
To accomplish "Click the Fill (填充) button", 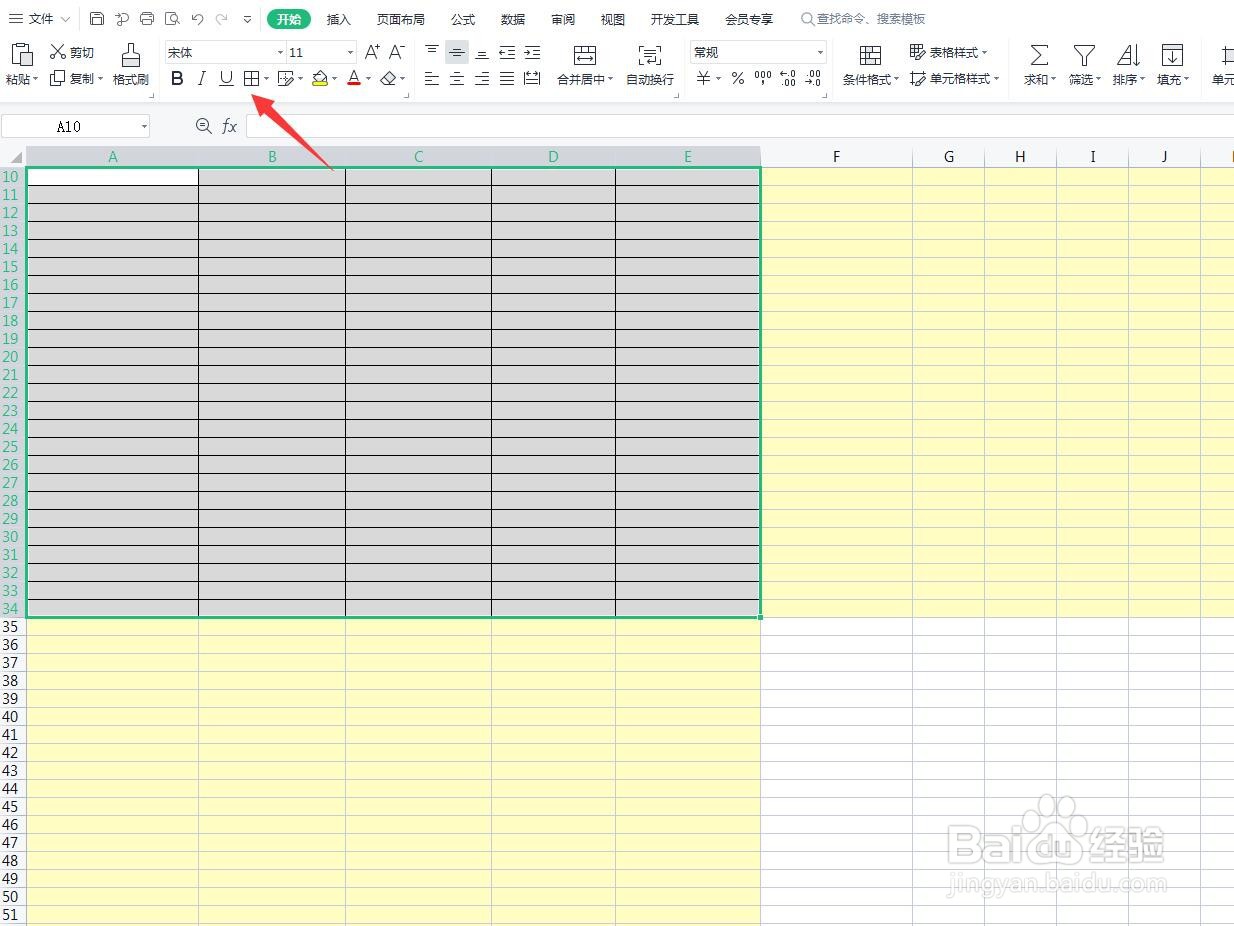I will [x=1172, y=64].
